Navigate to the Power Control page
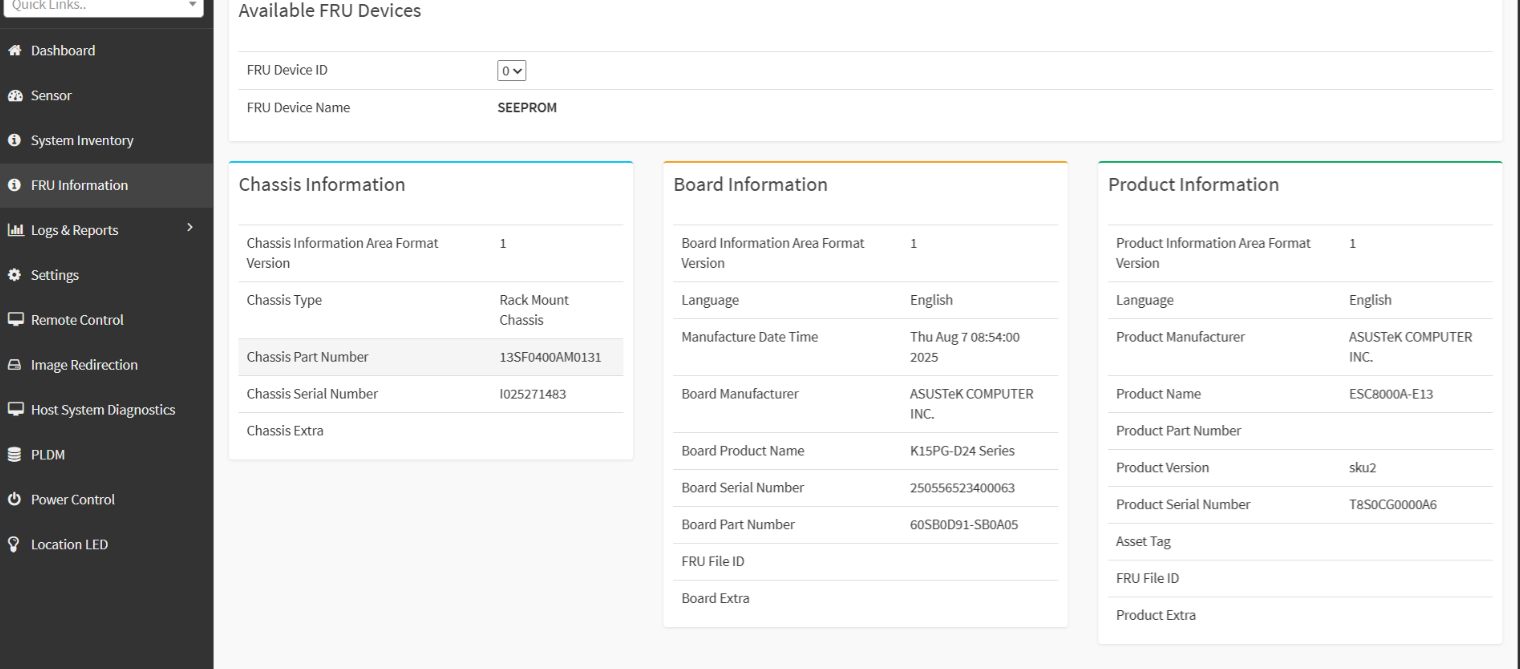1520x669 pixels. 72,500
